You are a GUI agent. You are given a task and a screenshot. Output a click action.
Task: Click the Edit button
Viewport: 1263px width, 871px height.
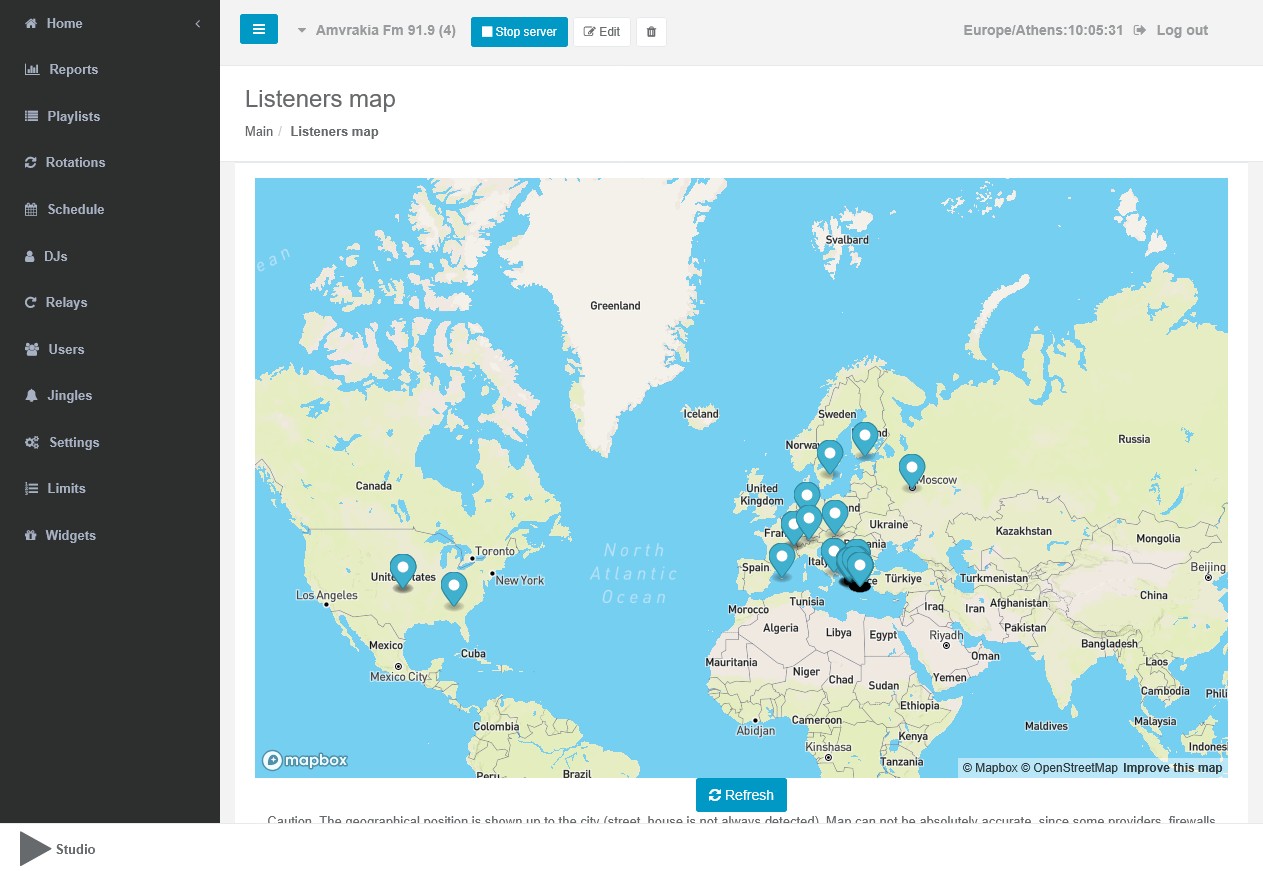[601, 32]
